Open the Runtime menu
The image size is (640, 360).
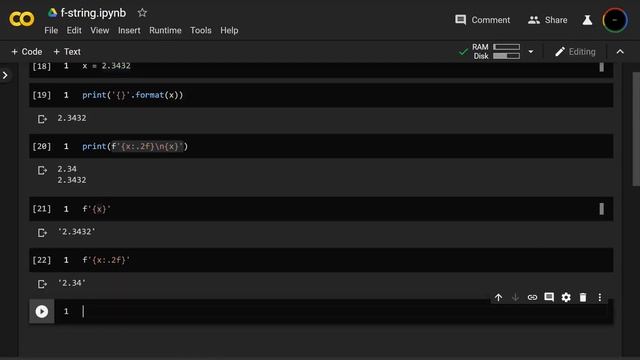[165, 31]
